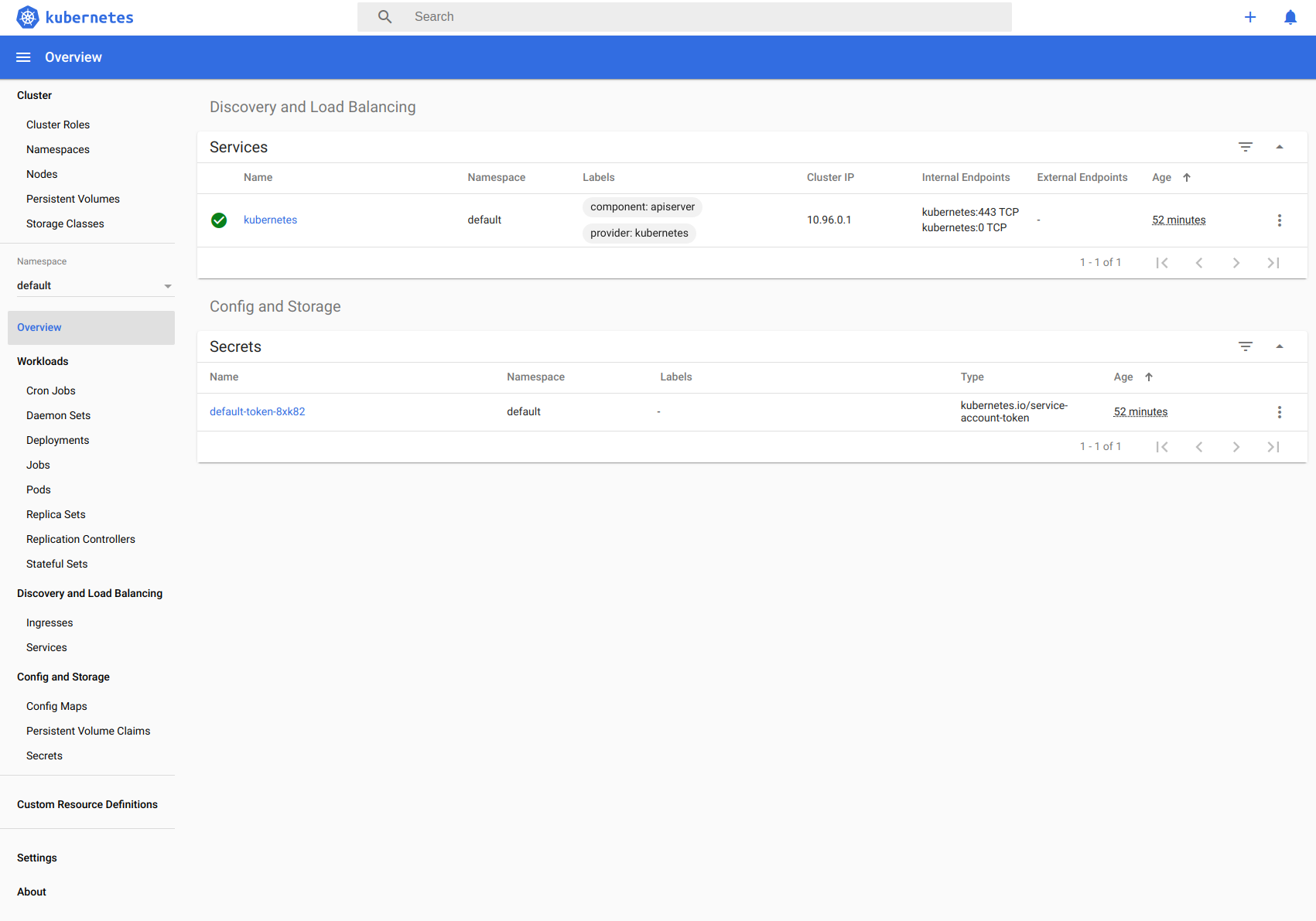Open Replication Controllers in sidebar
This screenshot has height=921, width=1316.
(x=80, y=539)
